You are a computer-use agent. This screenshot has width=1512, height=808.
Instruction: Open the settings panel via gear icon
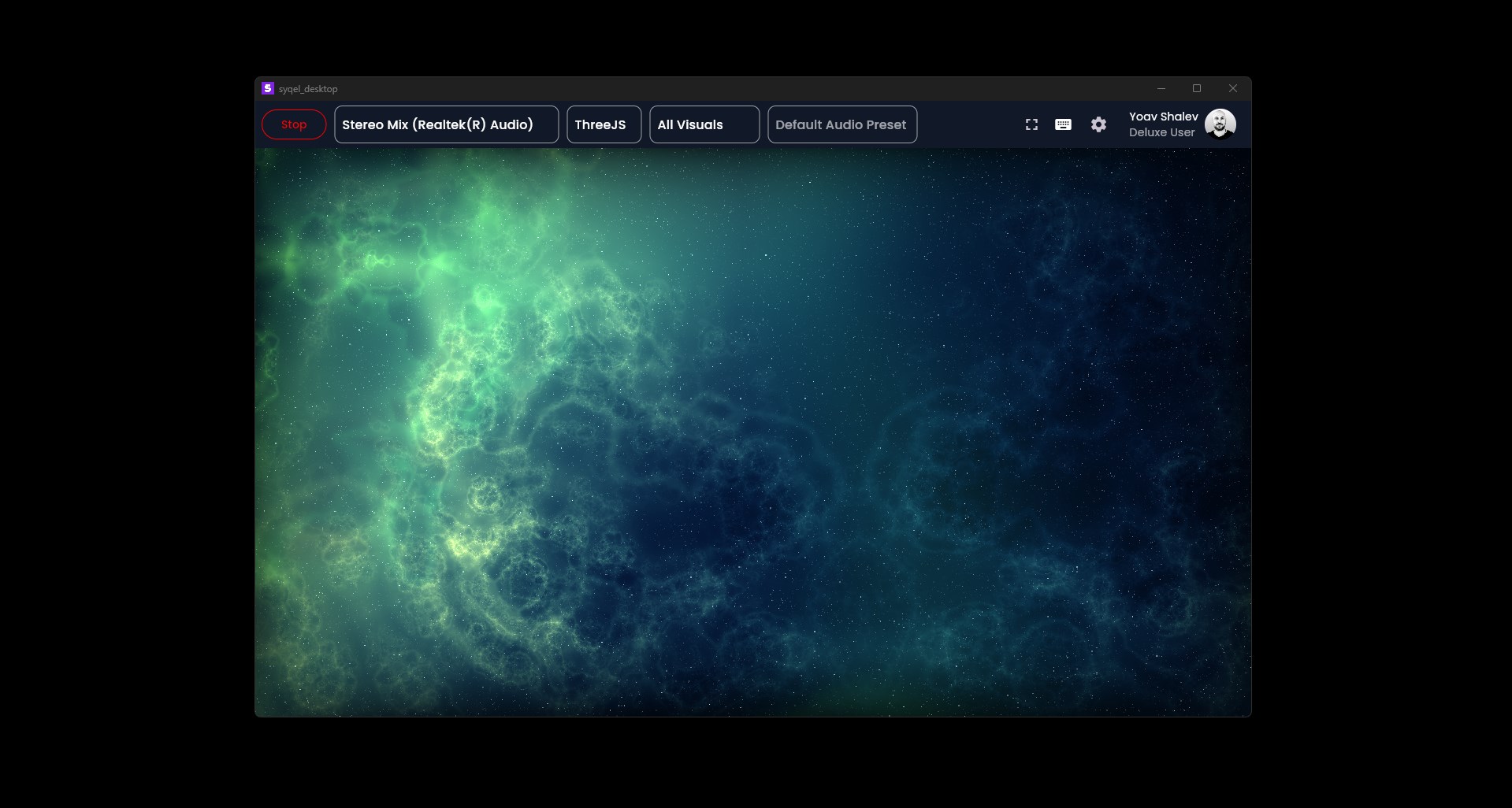point(1098,124)
